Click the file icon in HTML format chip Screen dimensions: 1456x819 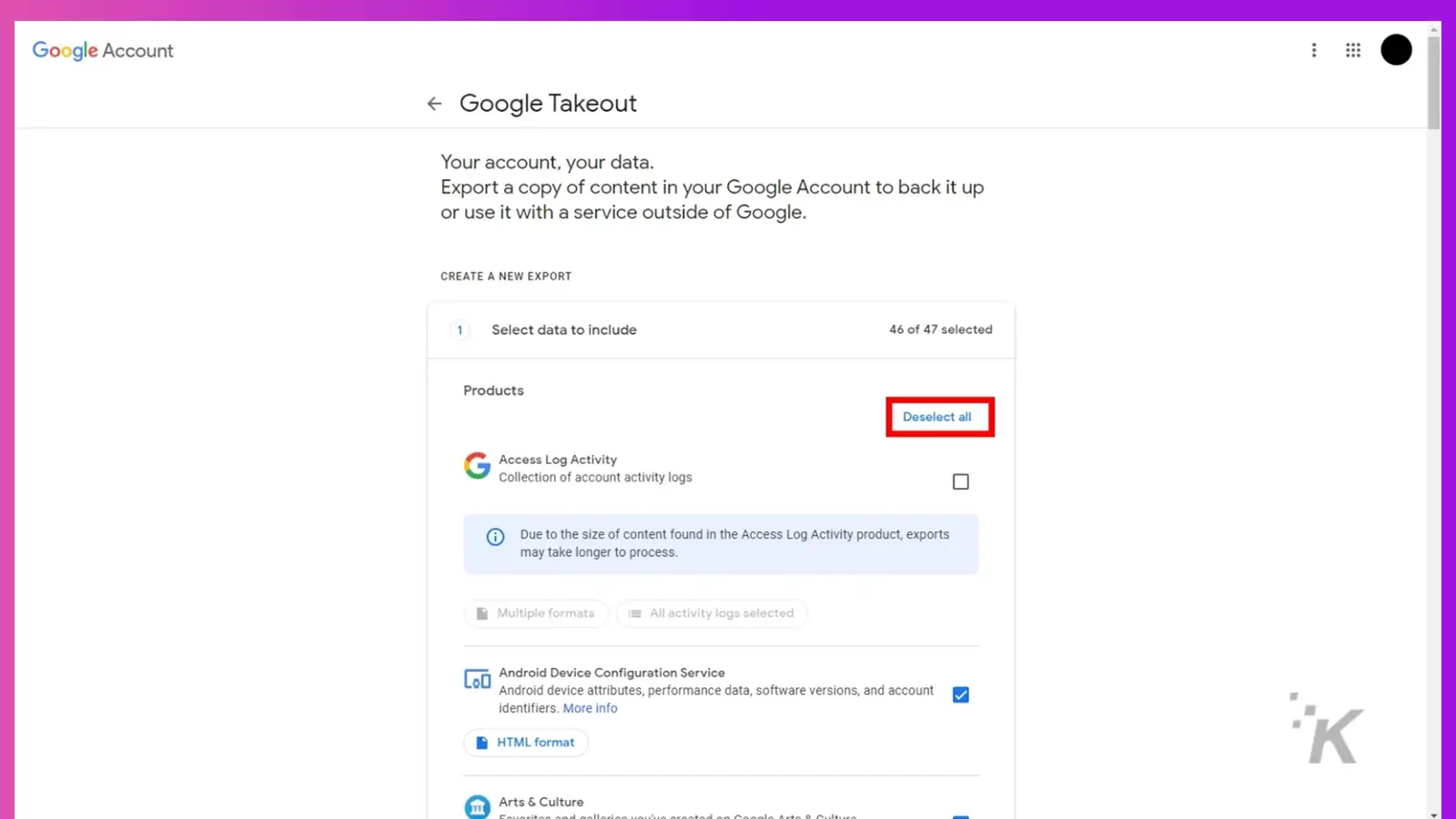pyautogui.click(x=482, y=743)
